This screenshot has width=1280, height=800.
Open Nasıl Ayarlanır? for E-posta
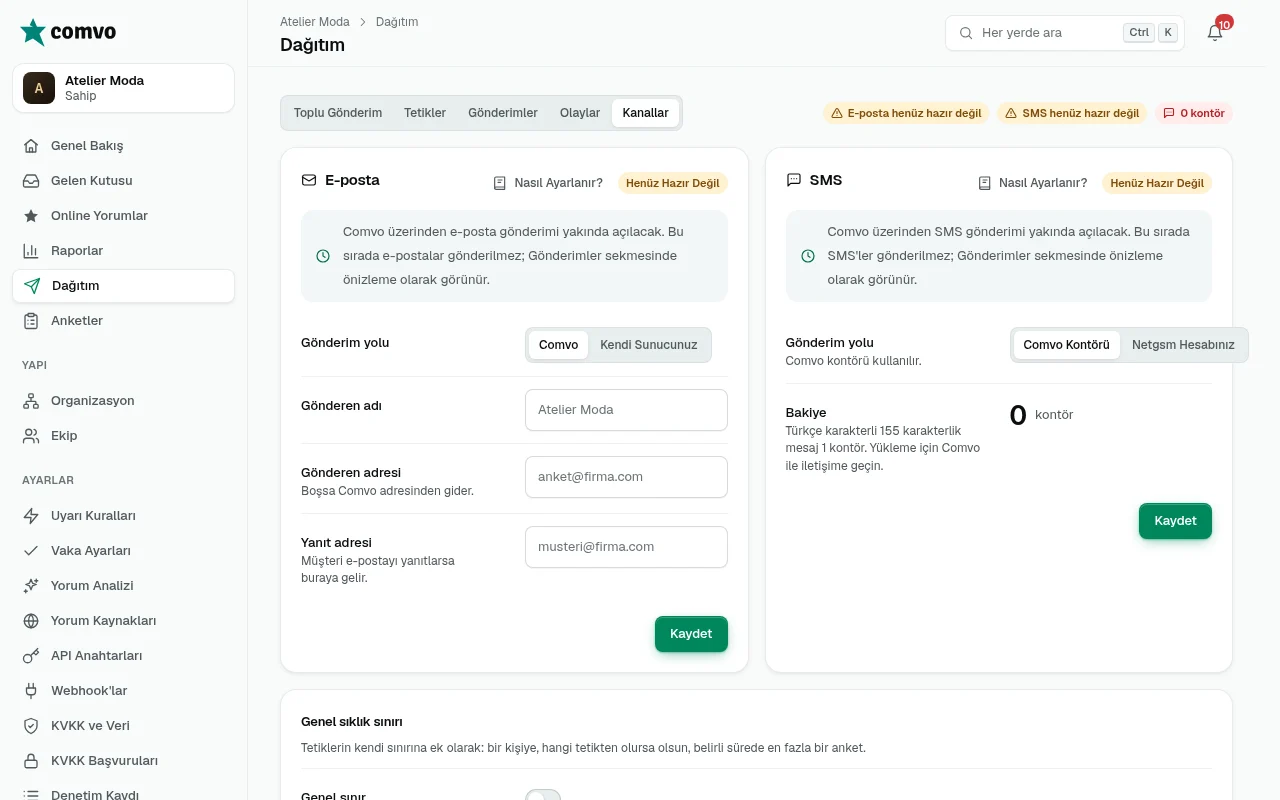548,183
